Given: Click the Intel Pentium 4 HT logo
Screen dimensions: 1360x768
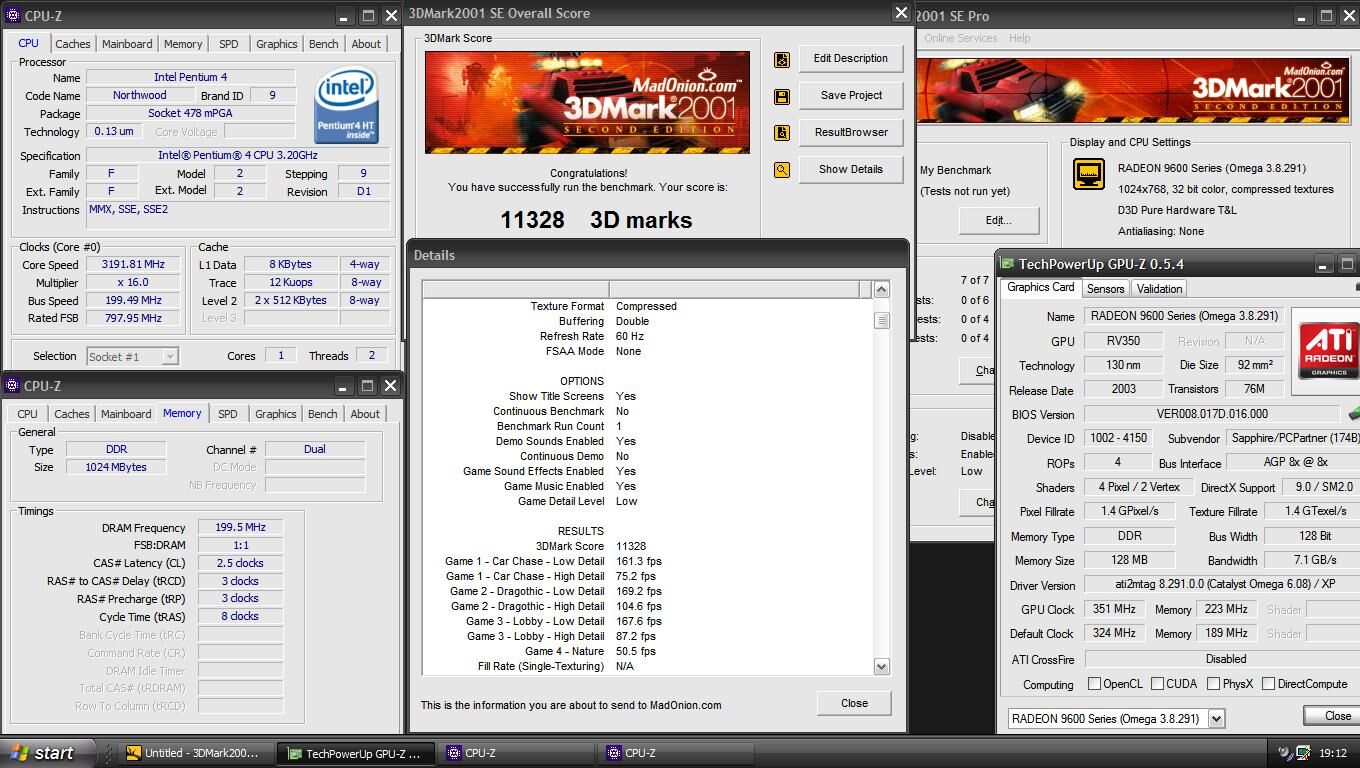Looking at the screenshot, I should (x=347, y=105).
